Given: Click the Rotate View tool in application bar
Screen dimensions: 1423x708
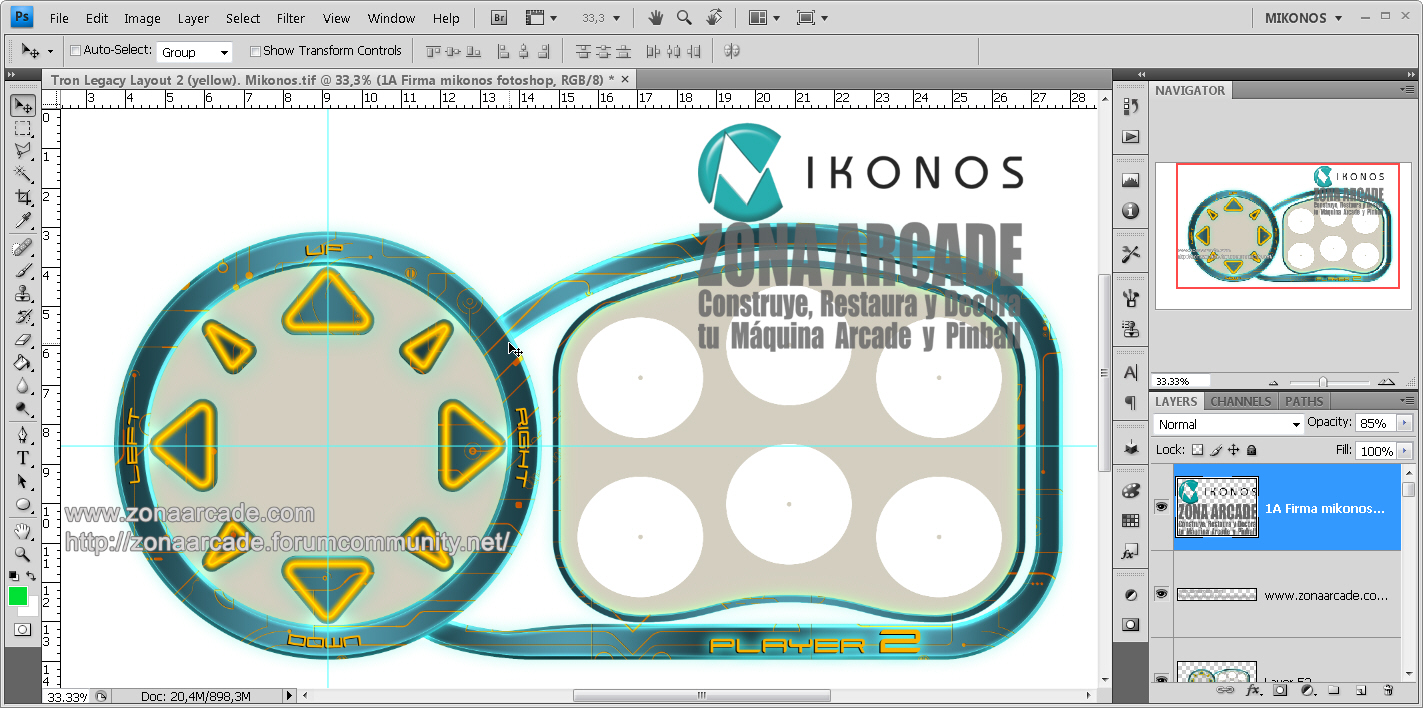Looking at the screenshot, I should [x=714, y=18].
